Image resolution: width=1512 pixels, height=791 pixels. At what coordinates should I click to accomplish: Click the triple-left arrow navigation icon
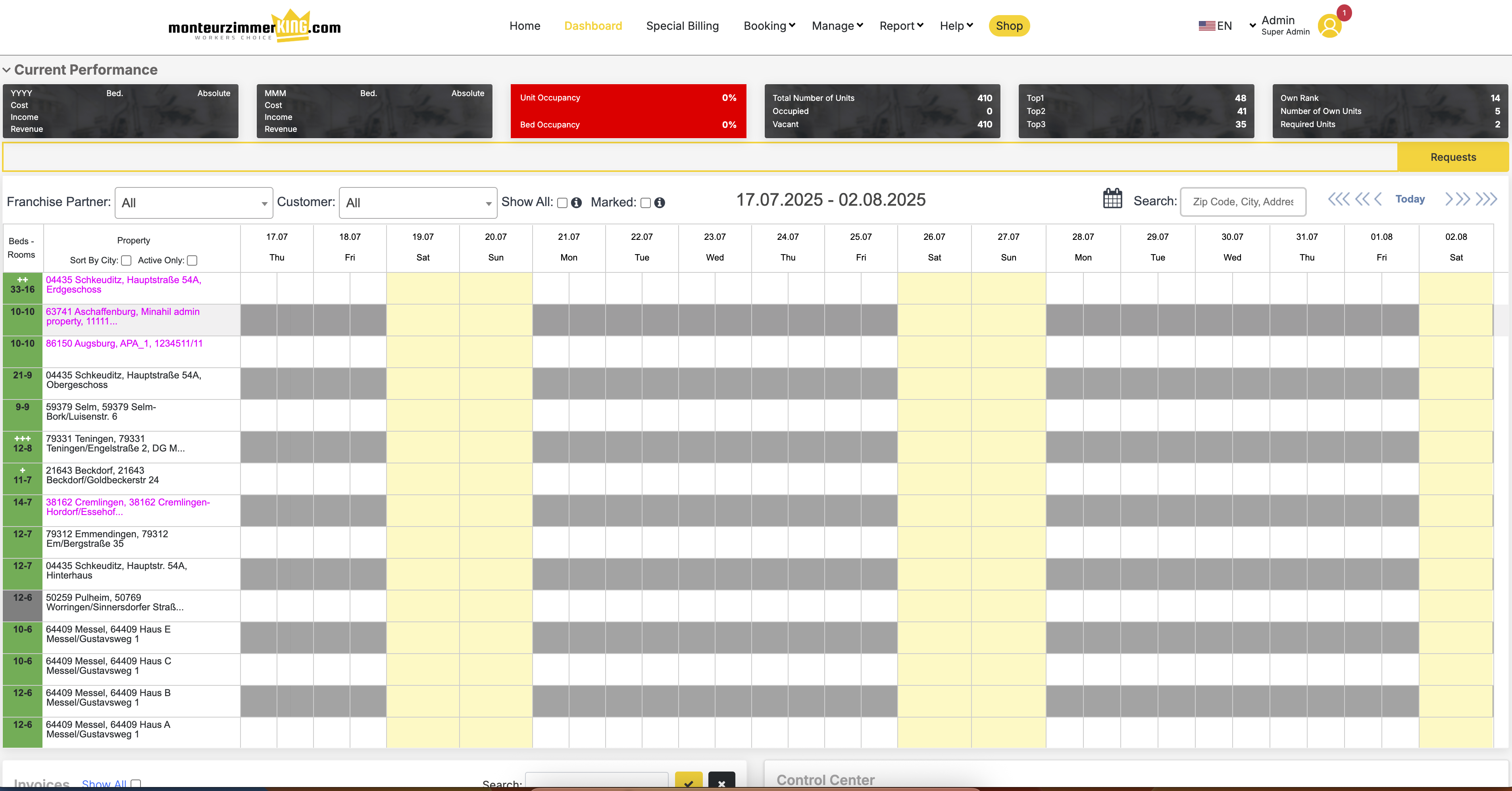tap(1339, 199)
